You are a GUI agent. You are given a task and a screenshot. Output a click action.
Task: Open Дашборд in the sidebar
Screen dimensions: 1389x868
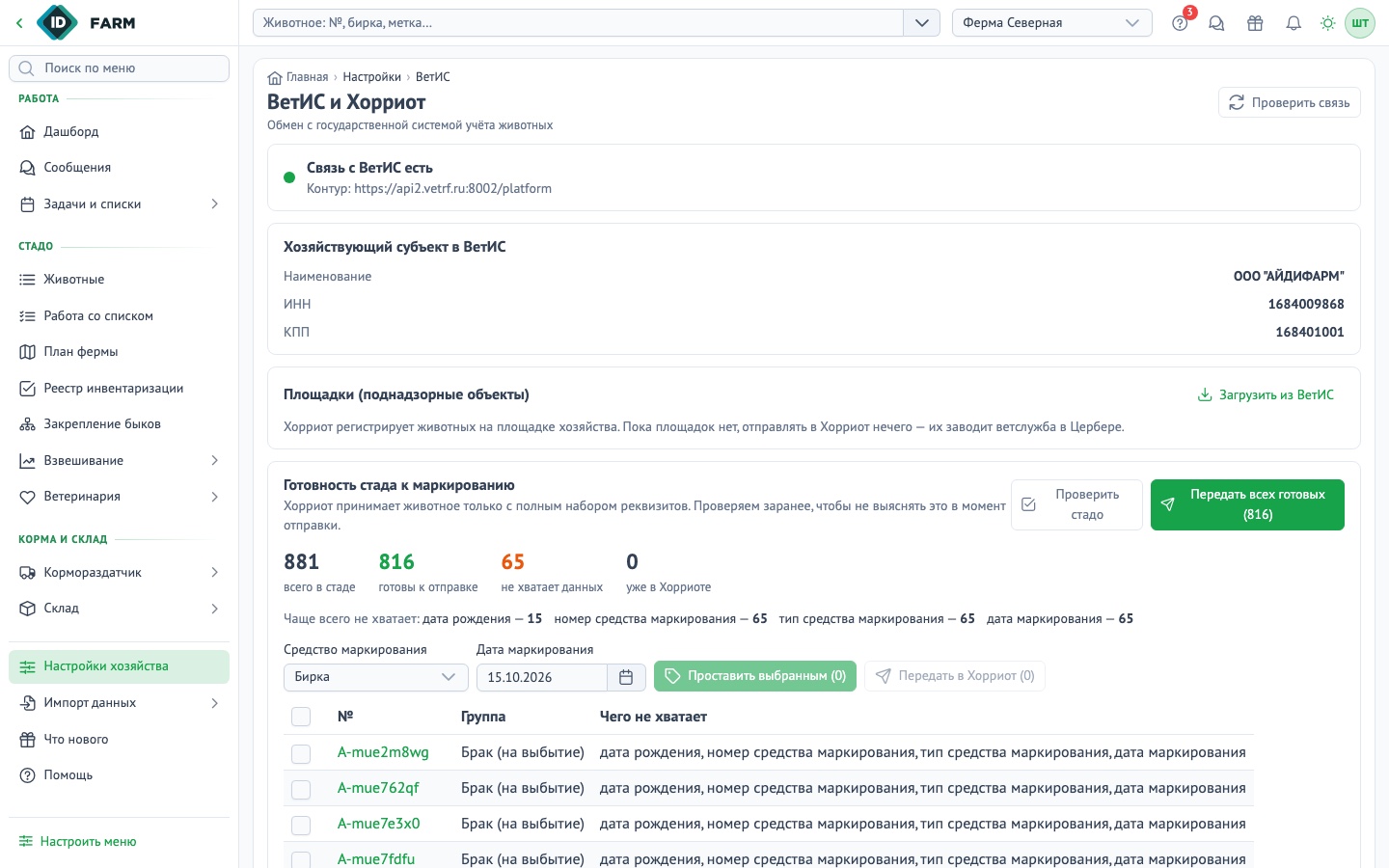119,132
